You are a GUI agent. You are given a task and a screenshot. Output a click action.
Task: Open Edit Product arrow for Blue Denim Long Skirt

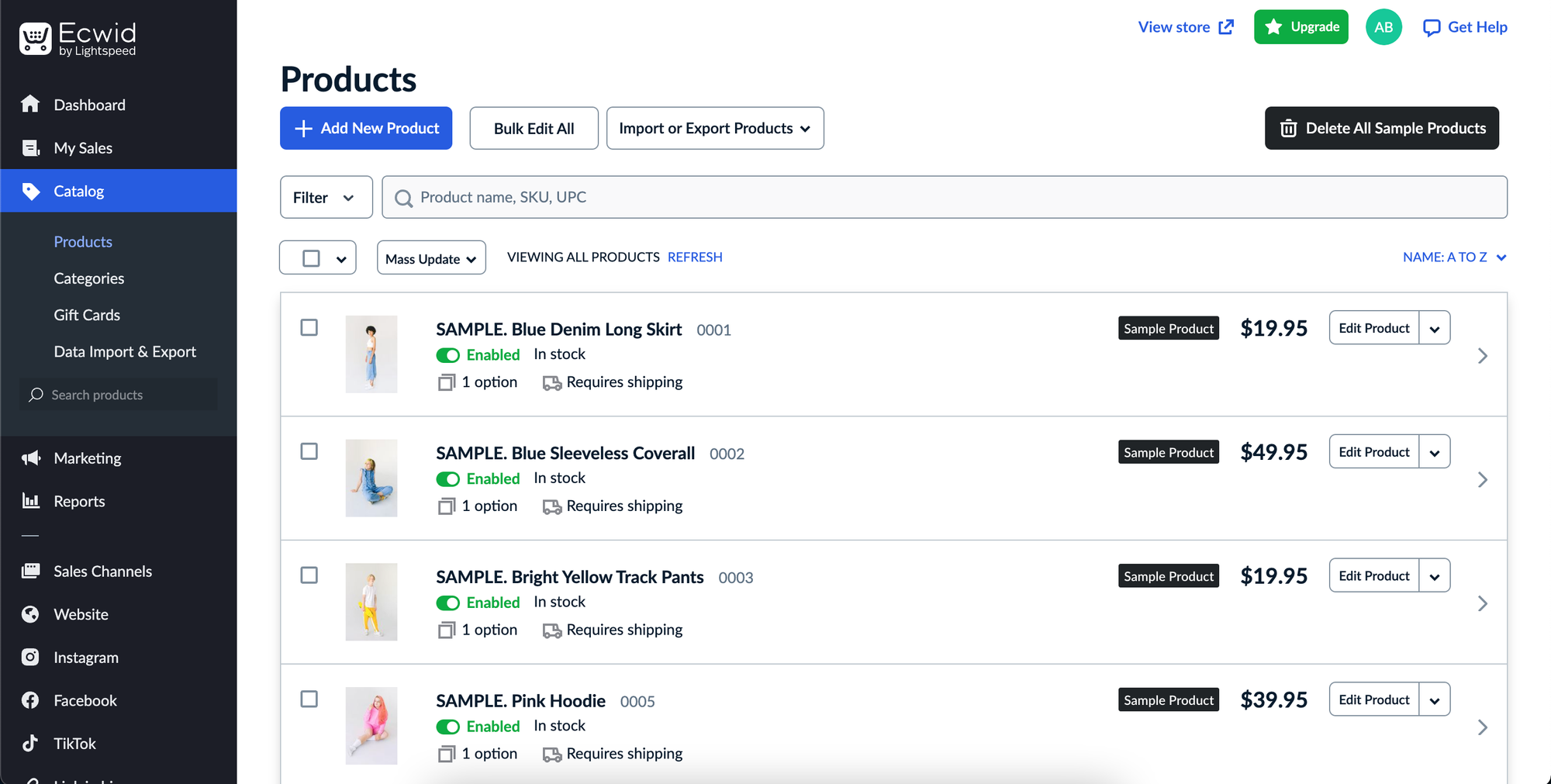[x=1435, y=328]
